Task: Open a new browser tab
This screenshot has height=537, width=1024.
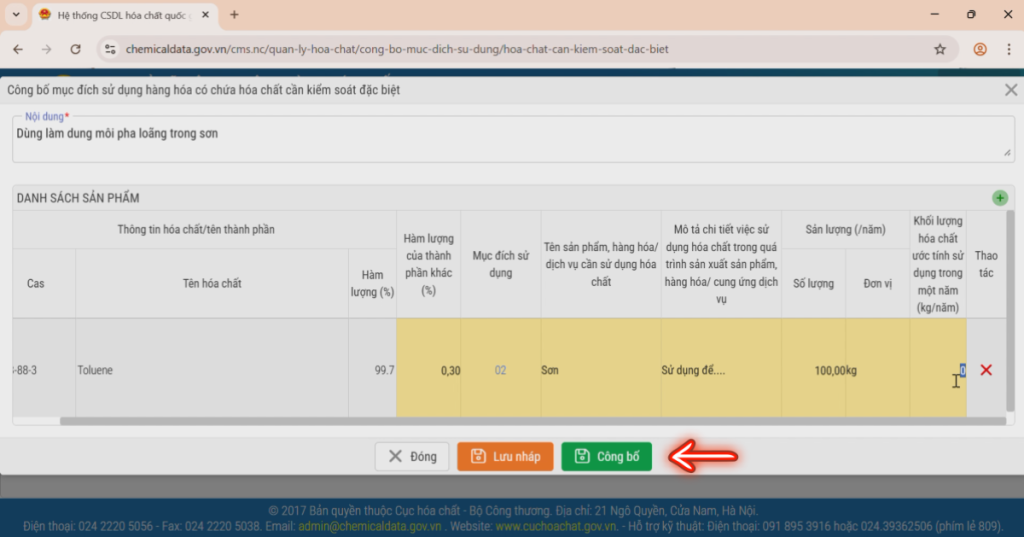Action: [234, 14]
